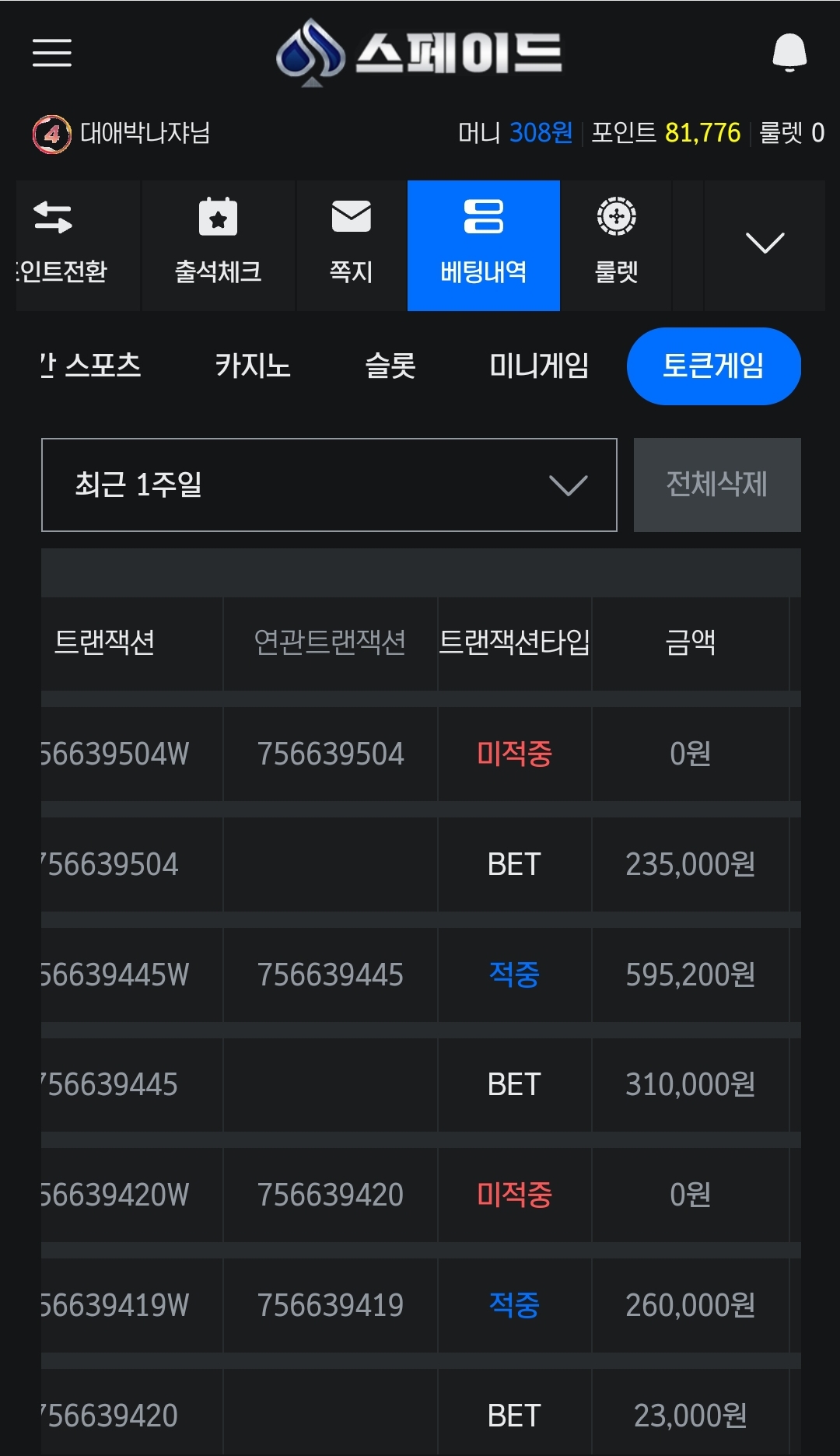The height and width of the screenshot is (1456, 840).
Task: Open messages (쪽지) envelope icon
Action: tap(351, 216)
